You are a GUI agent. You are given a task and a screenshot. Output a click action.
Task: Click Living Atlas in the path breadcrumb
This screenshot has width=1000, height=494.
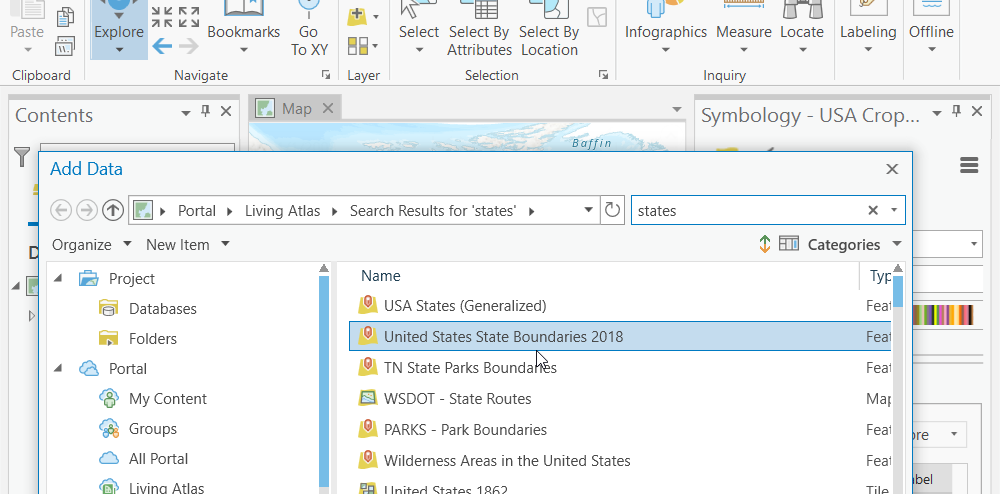pyautogui.click(x=283, y=210)
